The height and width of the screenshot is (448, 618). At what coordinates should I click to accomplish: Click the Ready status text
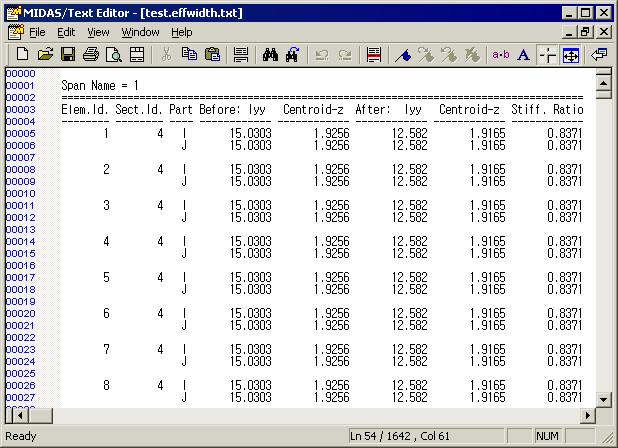pos(21,436)
